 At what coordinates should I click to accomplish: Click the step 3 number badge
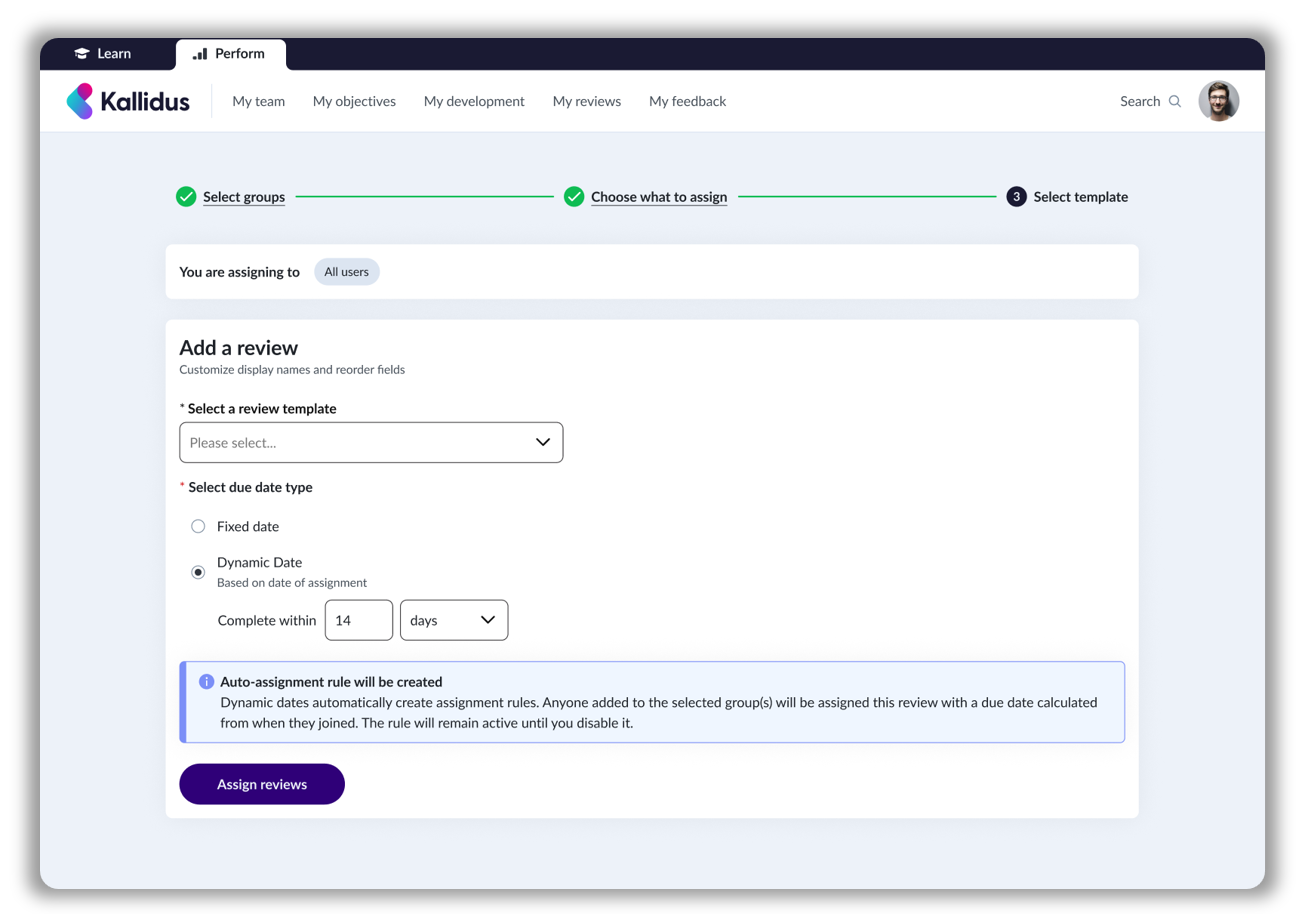point(1016,197)
